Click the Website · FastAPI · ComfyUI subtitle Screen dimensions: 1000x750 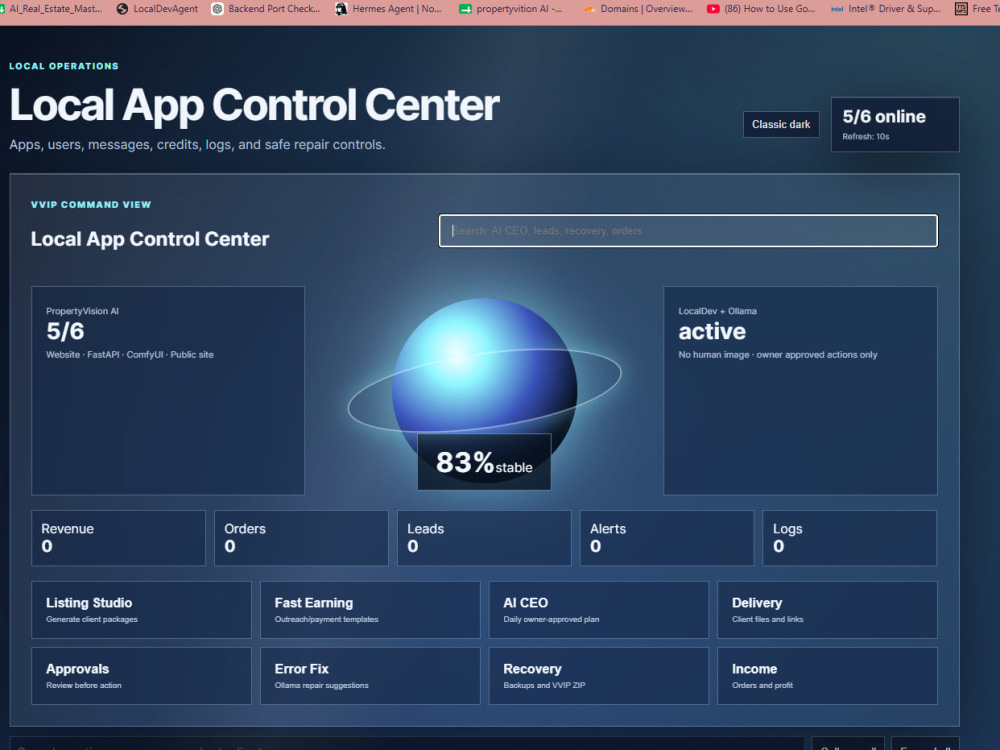(129, 355)
